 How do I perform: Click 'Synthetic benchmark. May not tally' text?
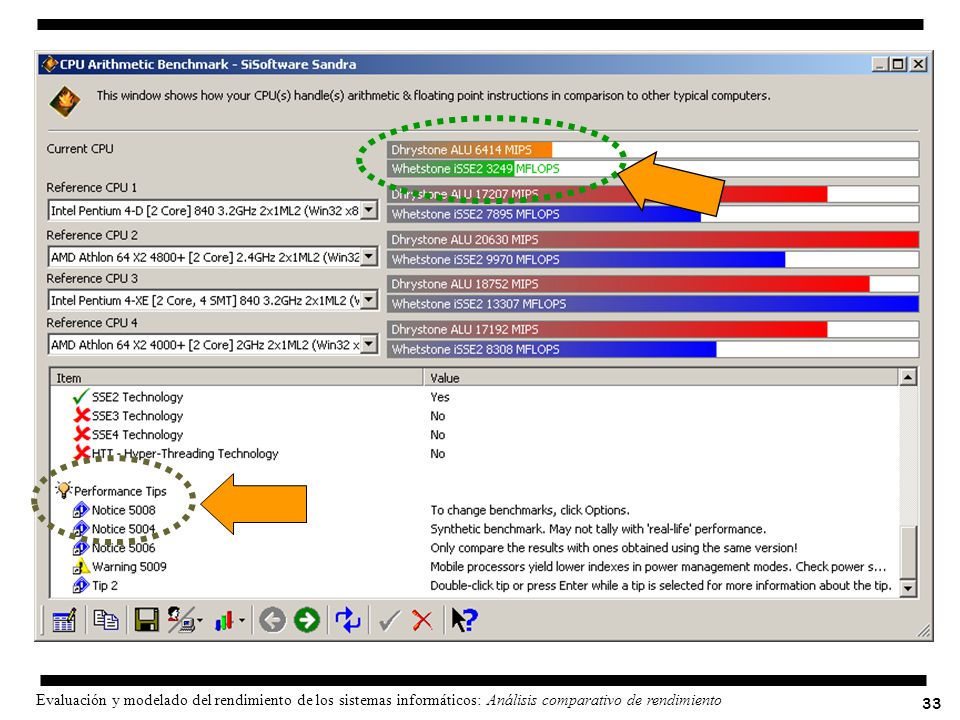(x=598, y=529)
